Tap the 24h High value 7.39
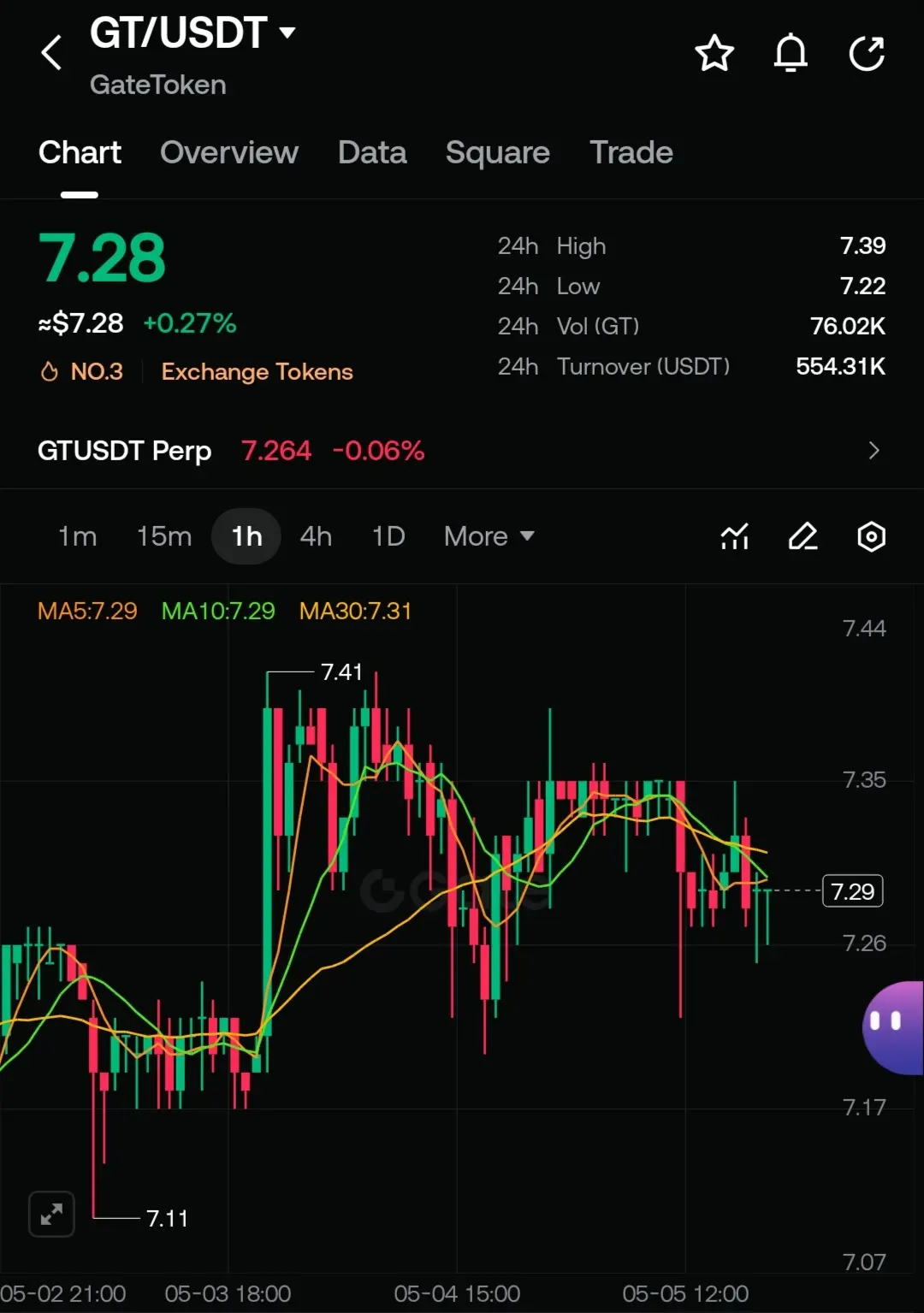Image resolution: width=924 pixels, height=1313 pixels. pos(862,245)
